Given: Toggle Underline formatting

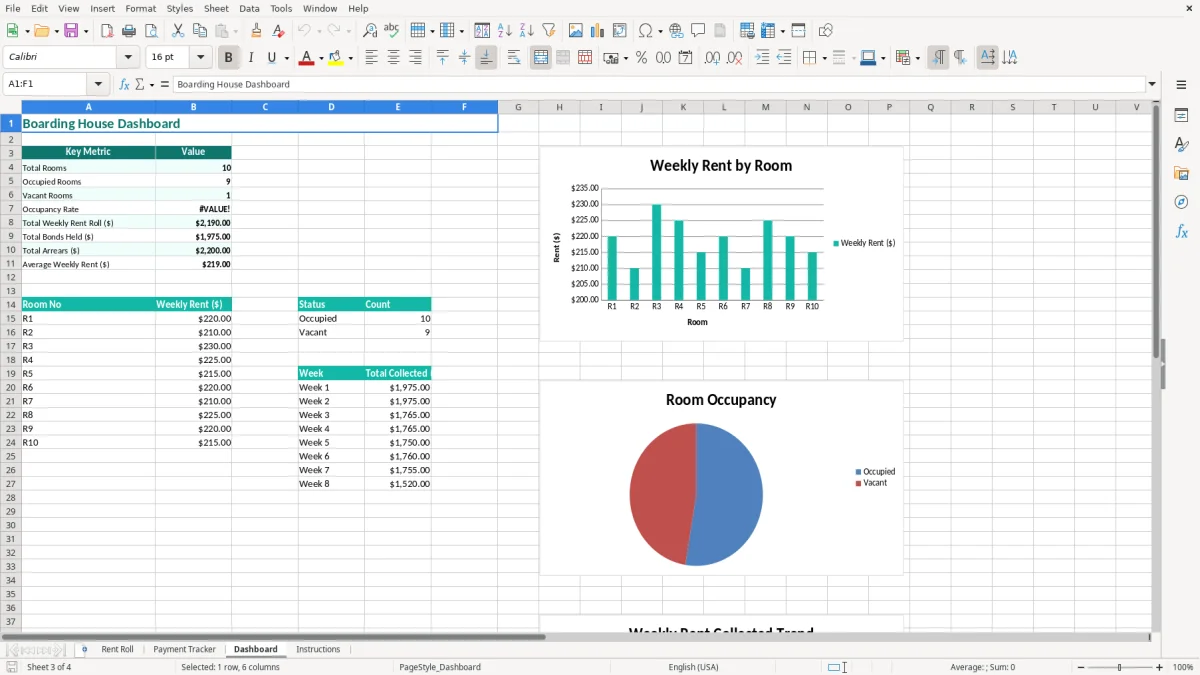Looking at the screenshot, I should [x=271, y=58].
